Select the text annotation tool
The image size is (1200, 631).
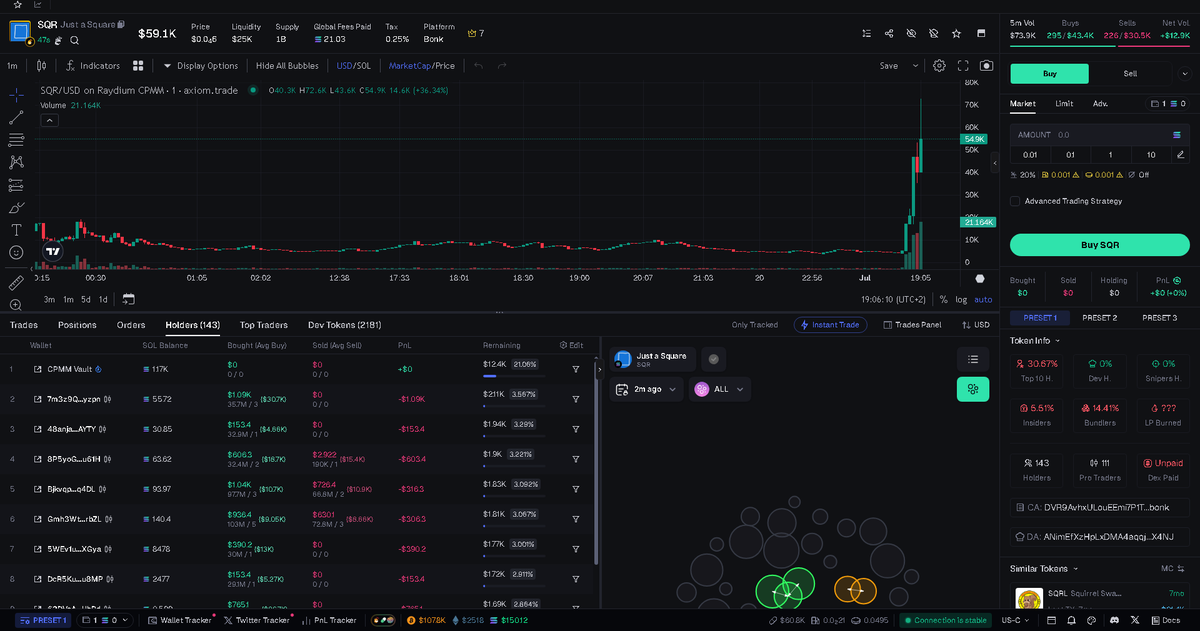16,230
